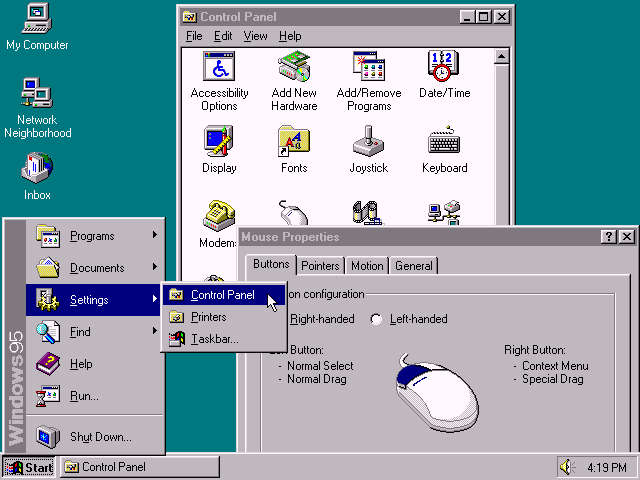Open the Fonts folder icon
The image size is (640, 480).
tap(294, 141)
